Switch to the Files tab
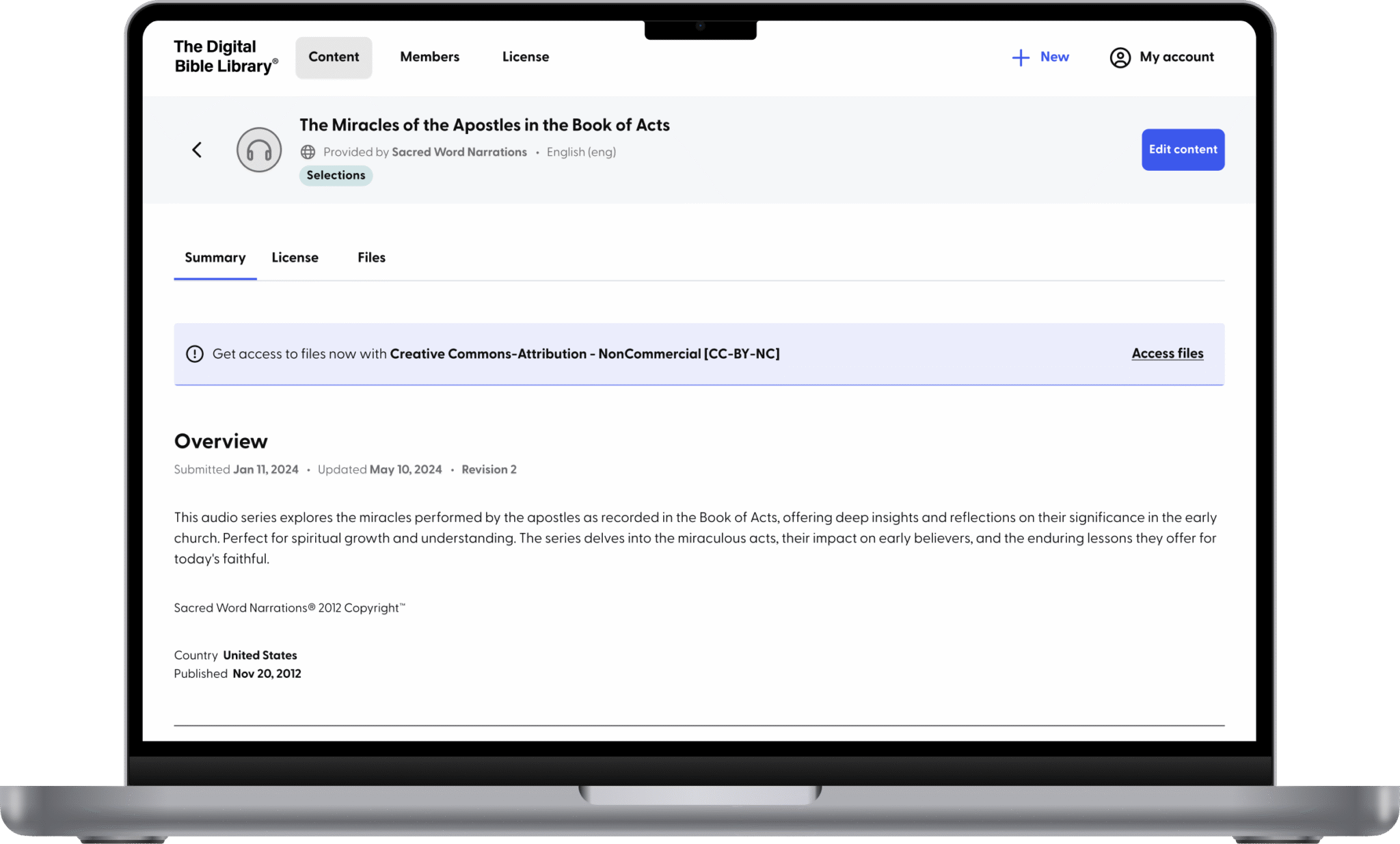The image size is (1400, 844). (371, 258)
